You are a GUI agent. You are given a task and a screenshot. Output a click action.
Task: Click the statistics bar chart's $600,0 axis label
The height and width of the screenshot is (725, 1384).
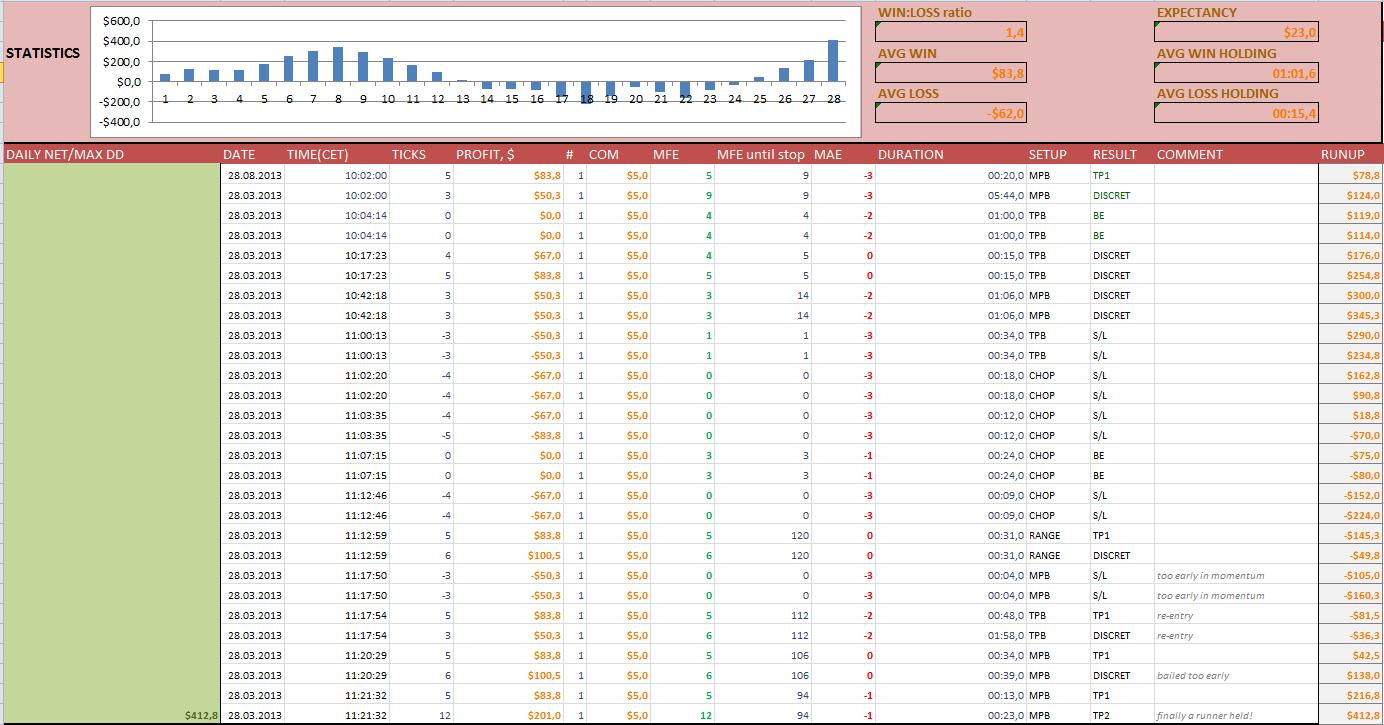pyautogui.click(x=121, y=21)
